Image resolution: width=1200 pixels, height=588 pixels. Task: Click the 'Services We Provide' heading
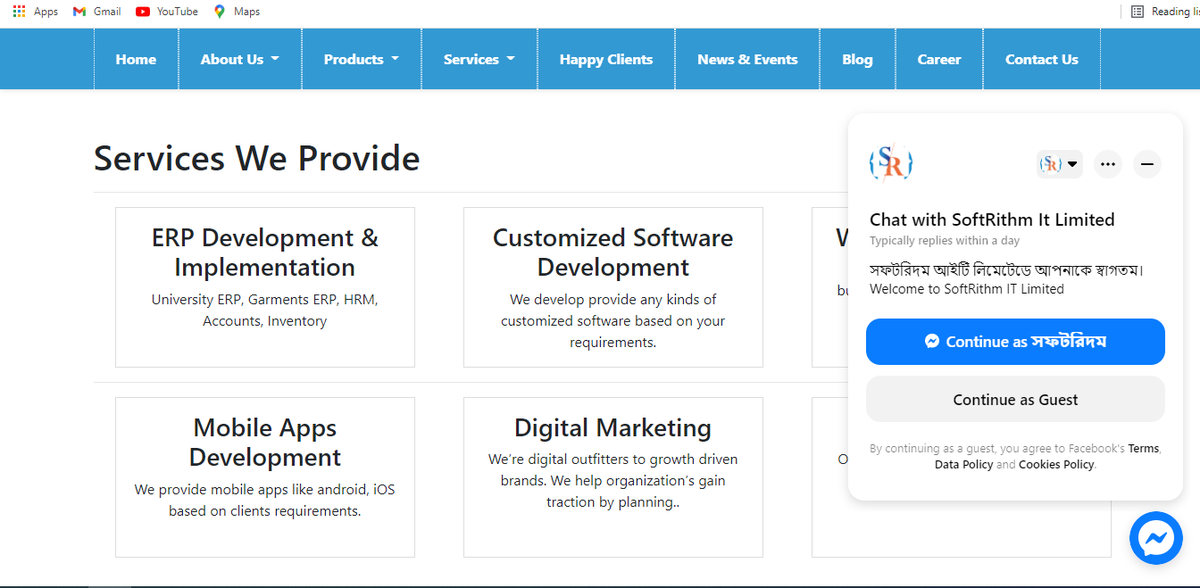[257, 158]
